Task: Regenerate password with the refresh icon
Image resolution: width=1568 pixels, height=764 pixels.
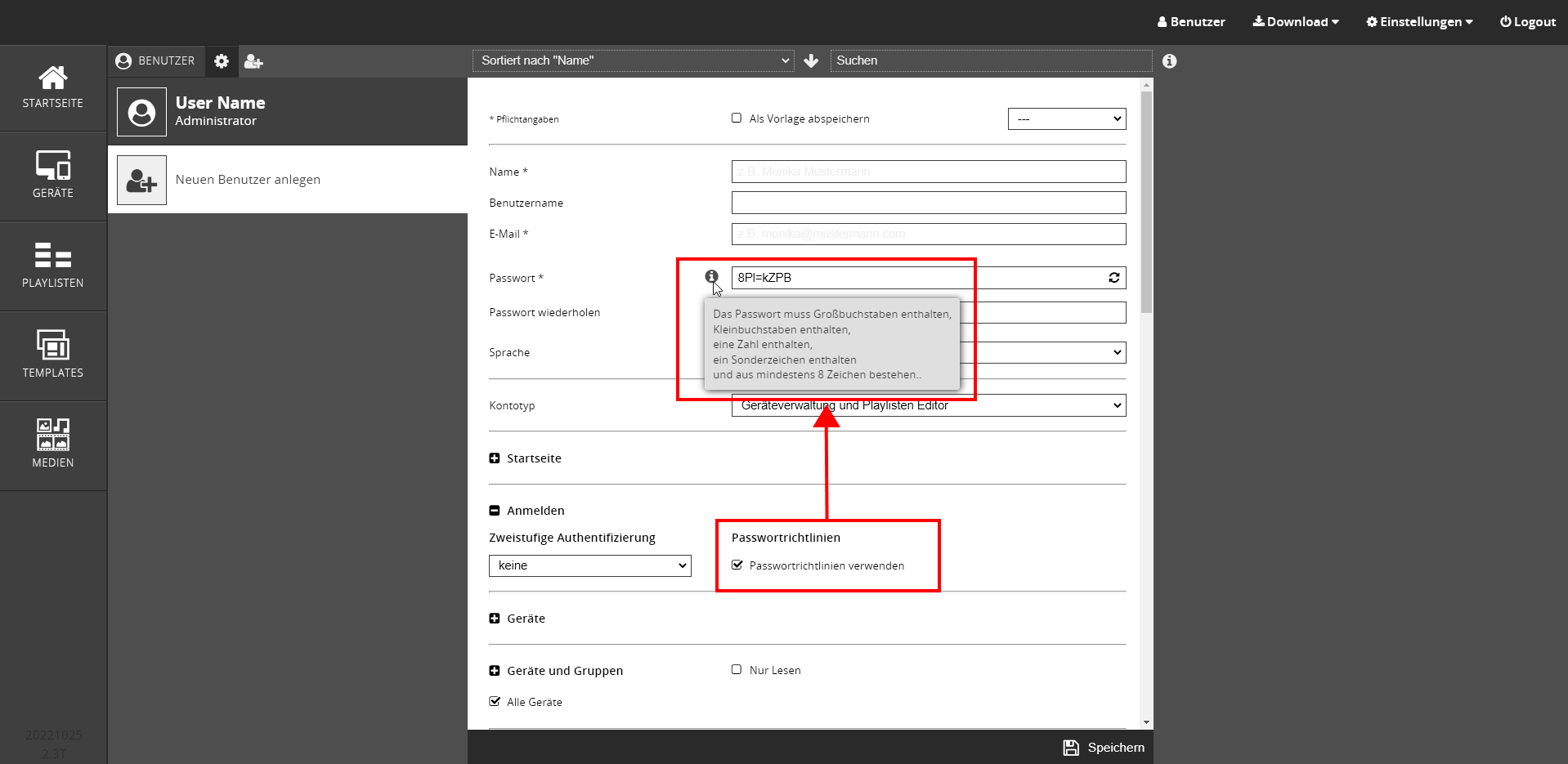Action: (1113, 278)
